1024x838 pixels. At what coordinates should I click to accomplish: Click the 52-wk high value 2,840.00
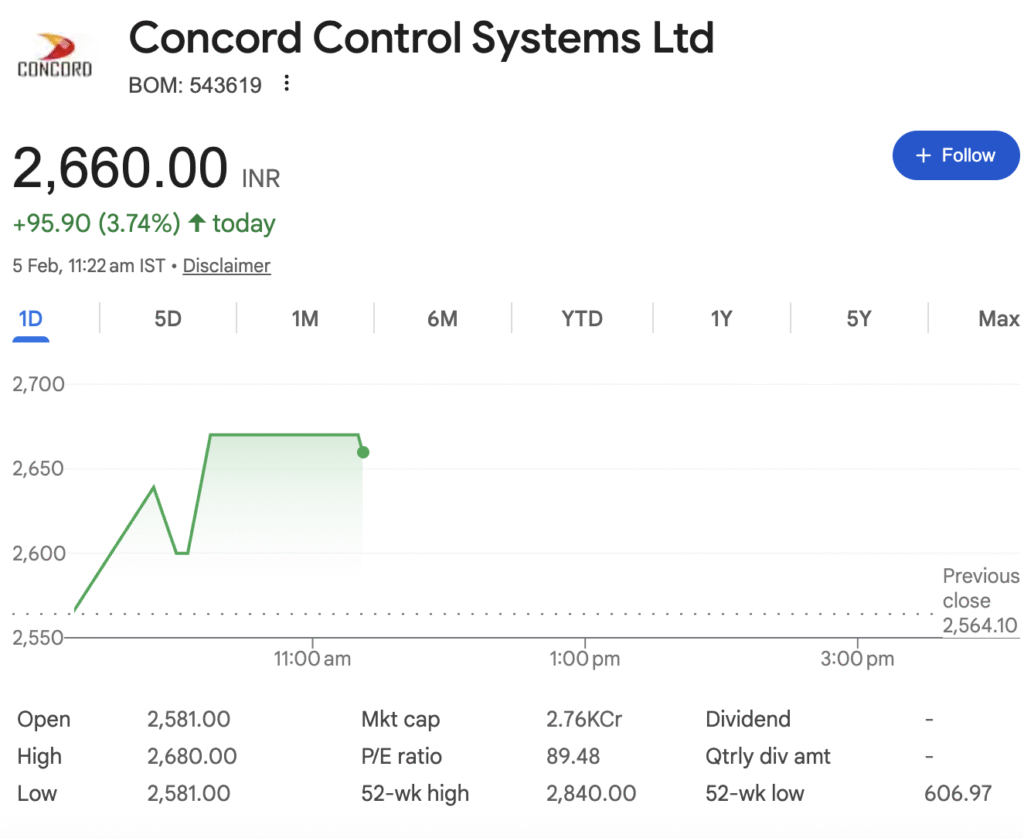(x=591, y=794)
